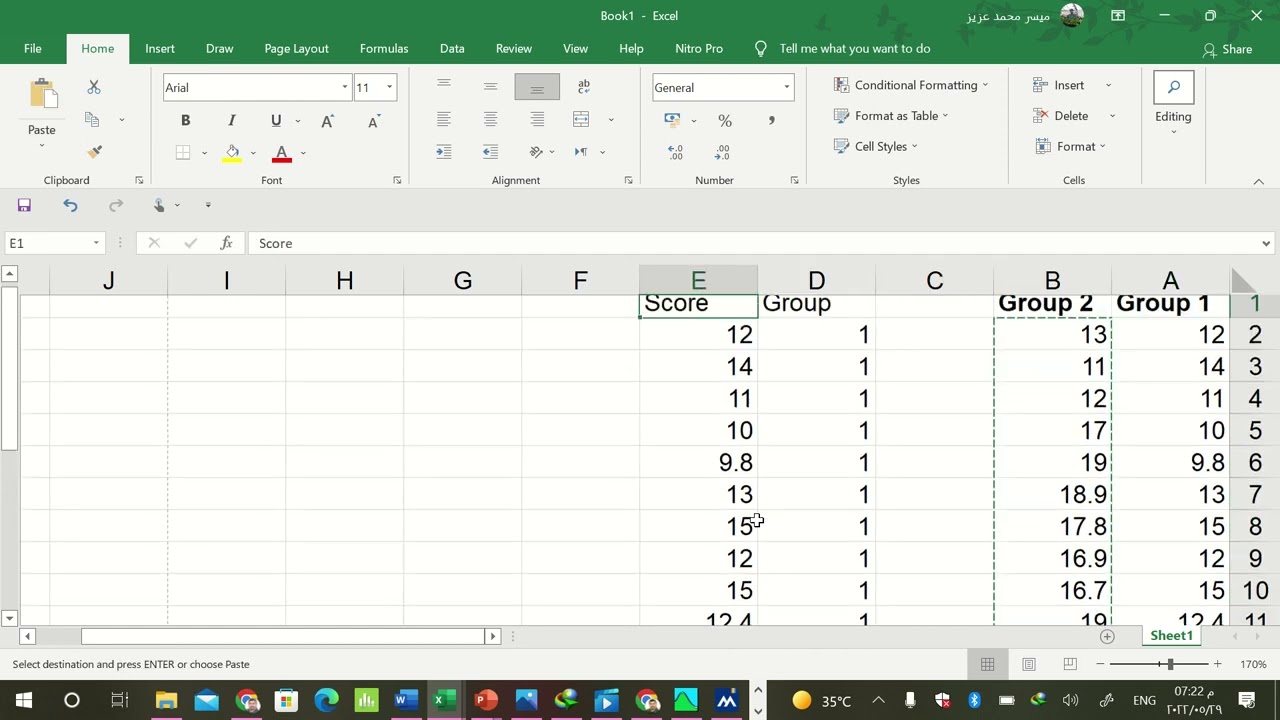Increase font size with the large A button
The height and width of the screenshot is (720, 1280).
pos(327,121)
